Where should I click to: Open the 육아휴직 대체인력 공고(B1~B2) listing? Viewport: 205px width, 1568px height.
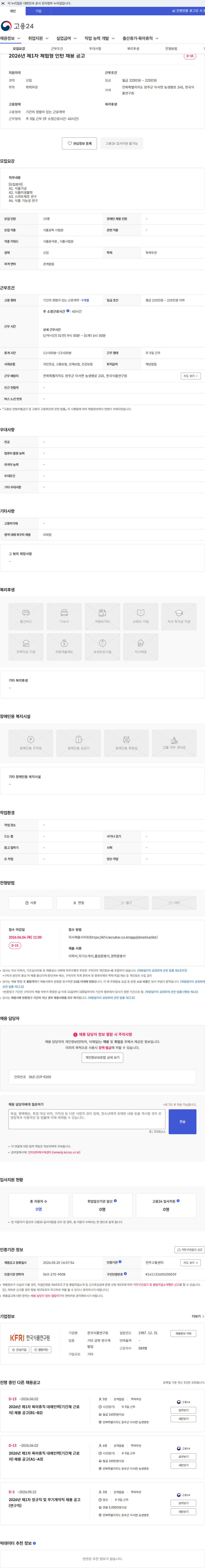tap(44, 1410)
